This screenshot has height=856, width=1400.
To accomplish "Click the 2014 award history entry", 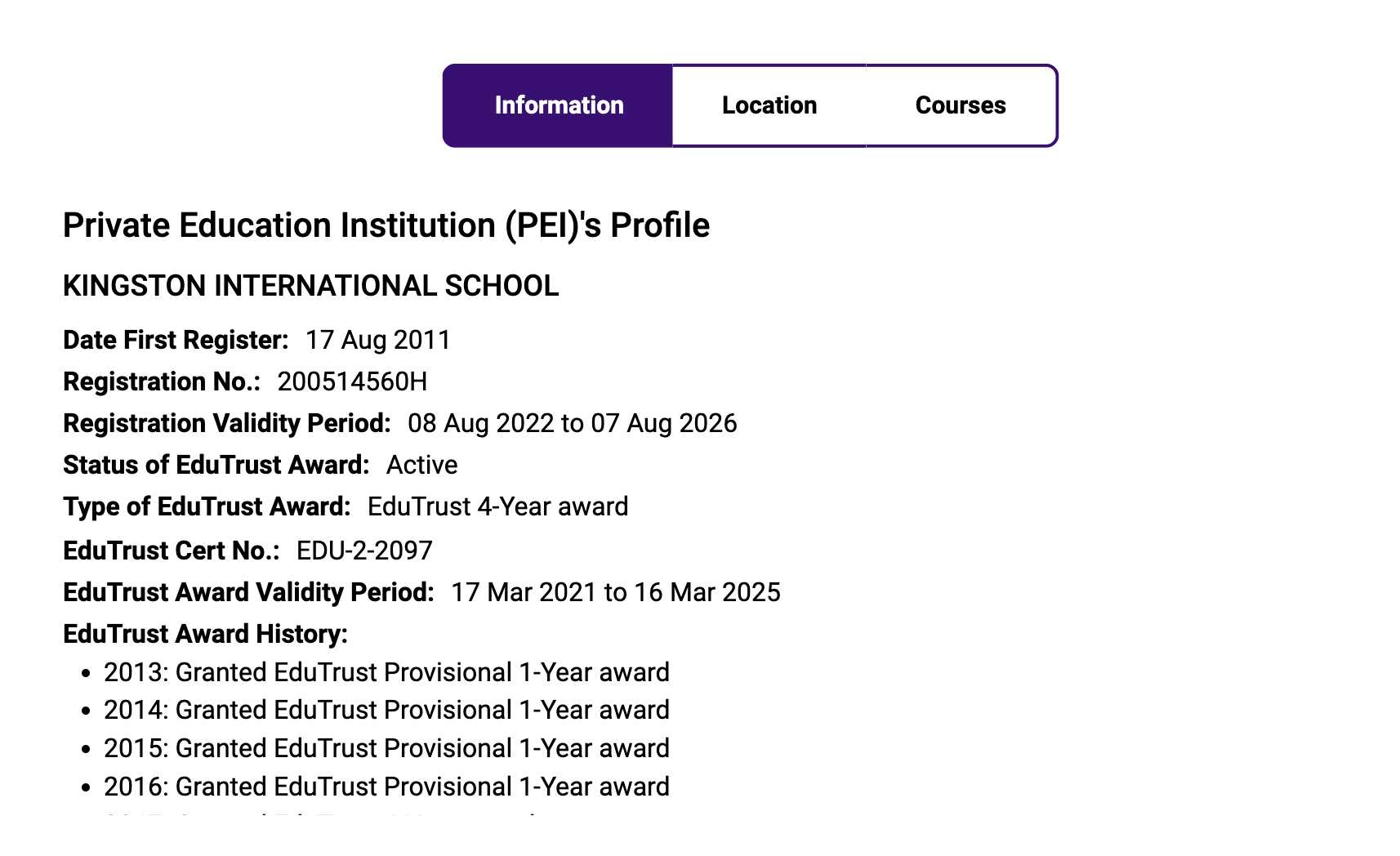I will [386, 710].
